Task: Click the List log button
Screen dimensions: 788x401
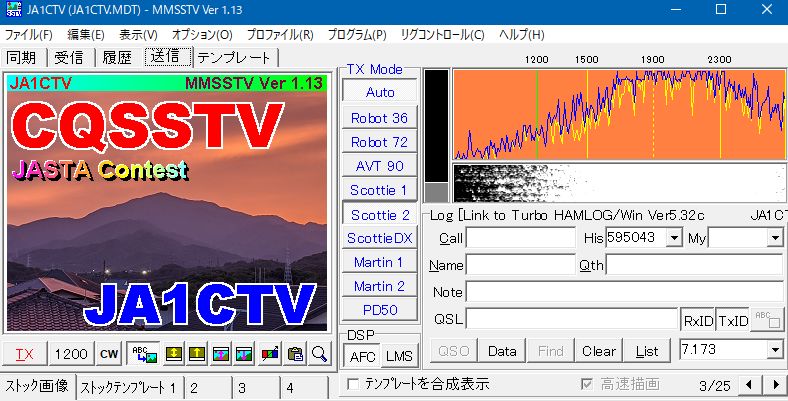Action: (647, 351)
